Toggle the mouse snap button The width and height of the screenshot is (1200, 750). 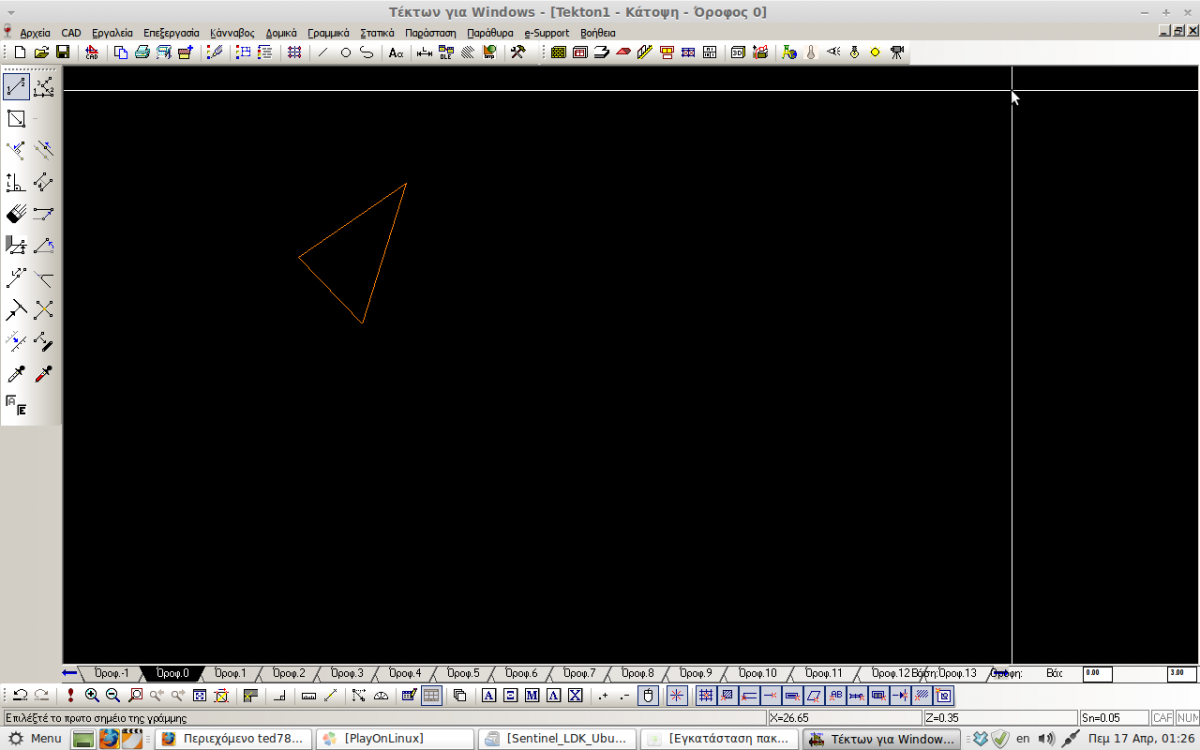(x=647, y=695)
